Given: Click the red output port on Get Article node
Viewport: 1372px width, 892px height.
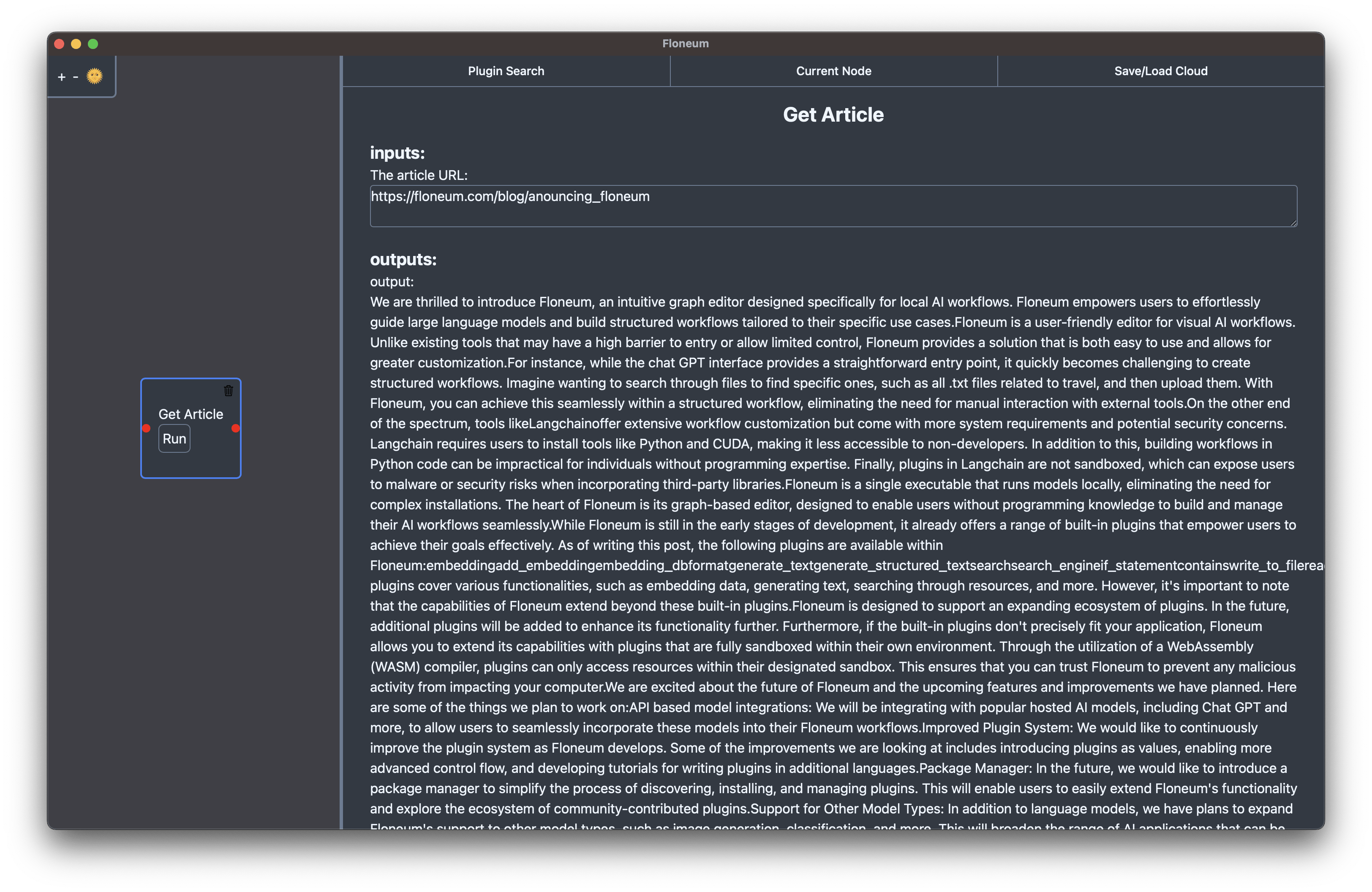Looking at the screenshot, I should (x=235, y=428).
